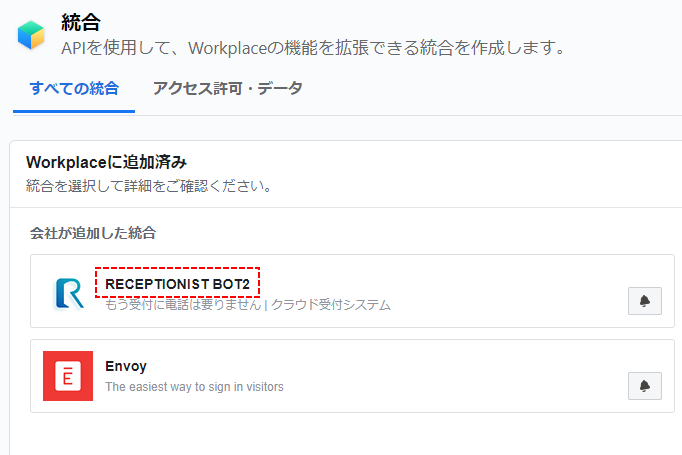This screenshot has width=682, height=455.
Task: Click the 会社が追加した統合 section label
Action: point(93,233)
